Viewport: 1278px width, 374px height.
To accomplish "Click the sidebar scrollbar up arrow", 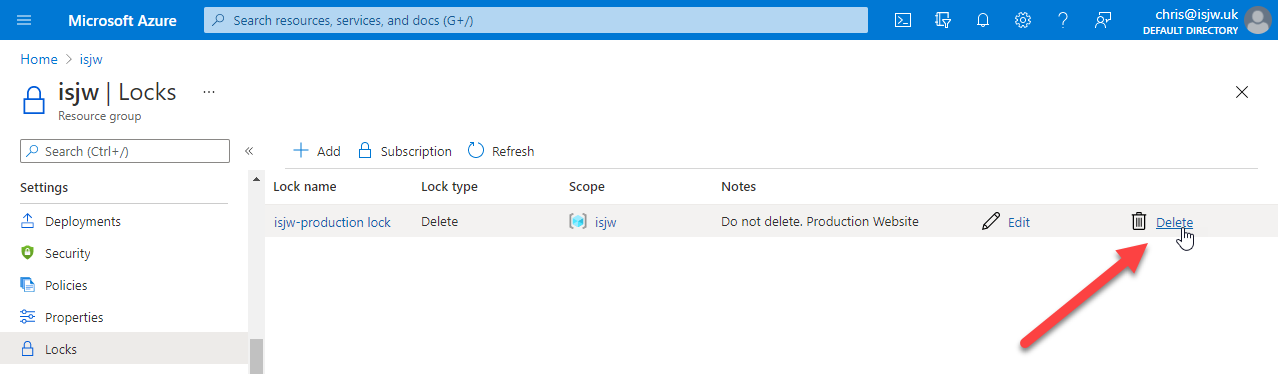I will (256, 180).
